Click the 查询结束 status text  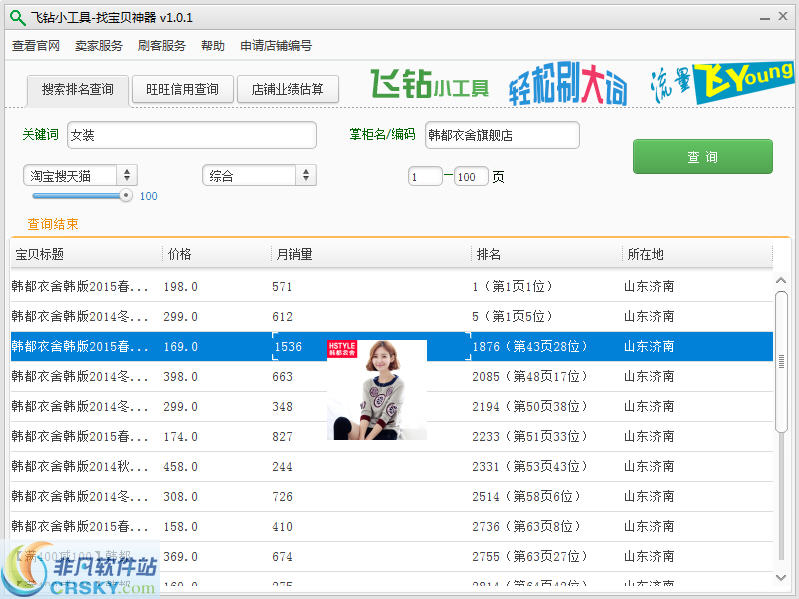point(53,224)
